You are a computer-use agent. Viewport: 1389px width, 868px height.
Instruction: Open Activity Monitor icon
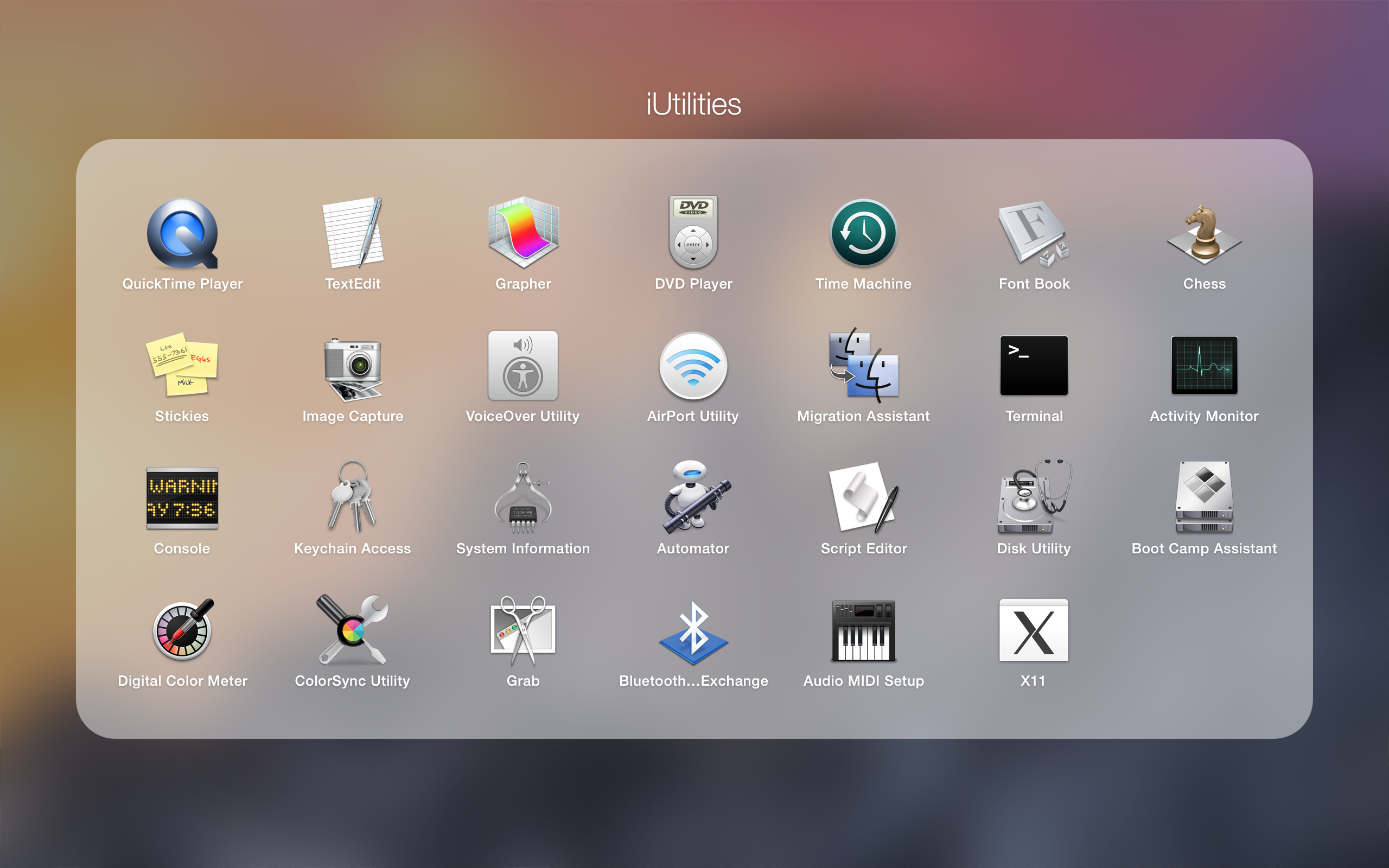point(1204,365)
